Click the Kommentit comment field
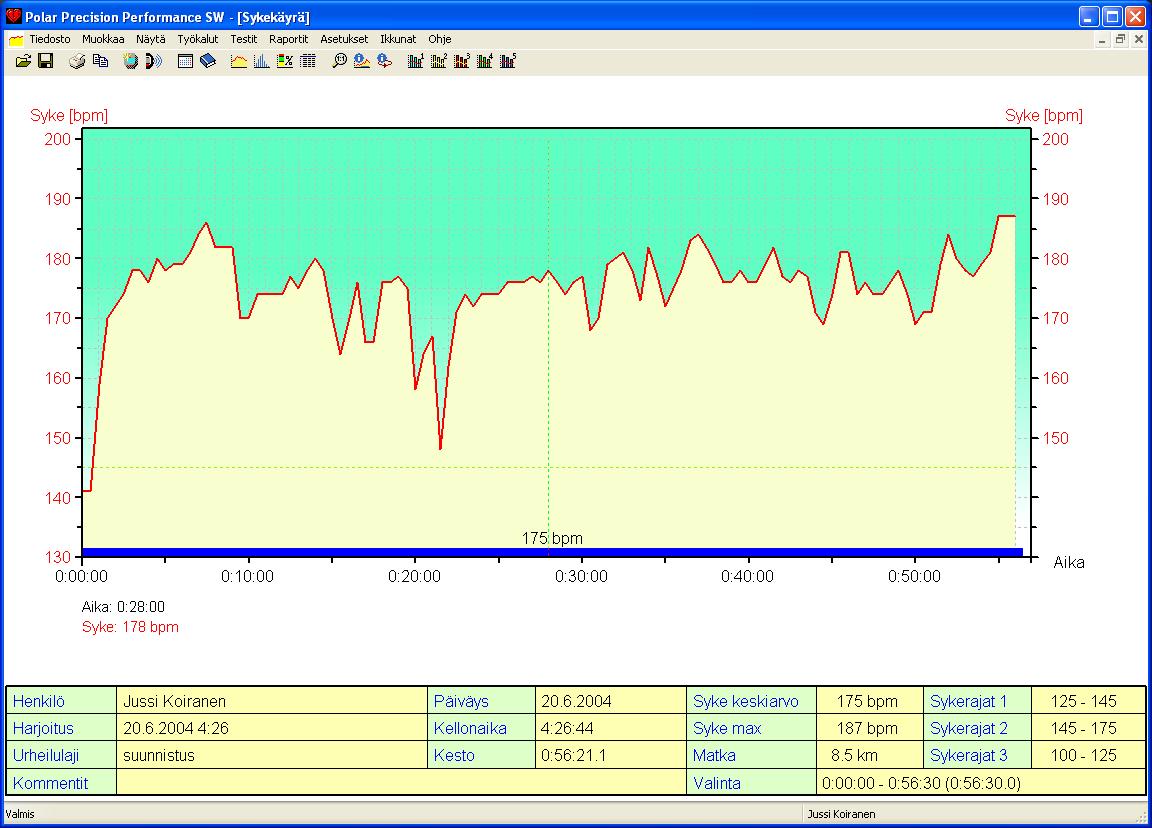1152x828 pixels. pos(400,783)
